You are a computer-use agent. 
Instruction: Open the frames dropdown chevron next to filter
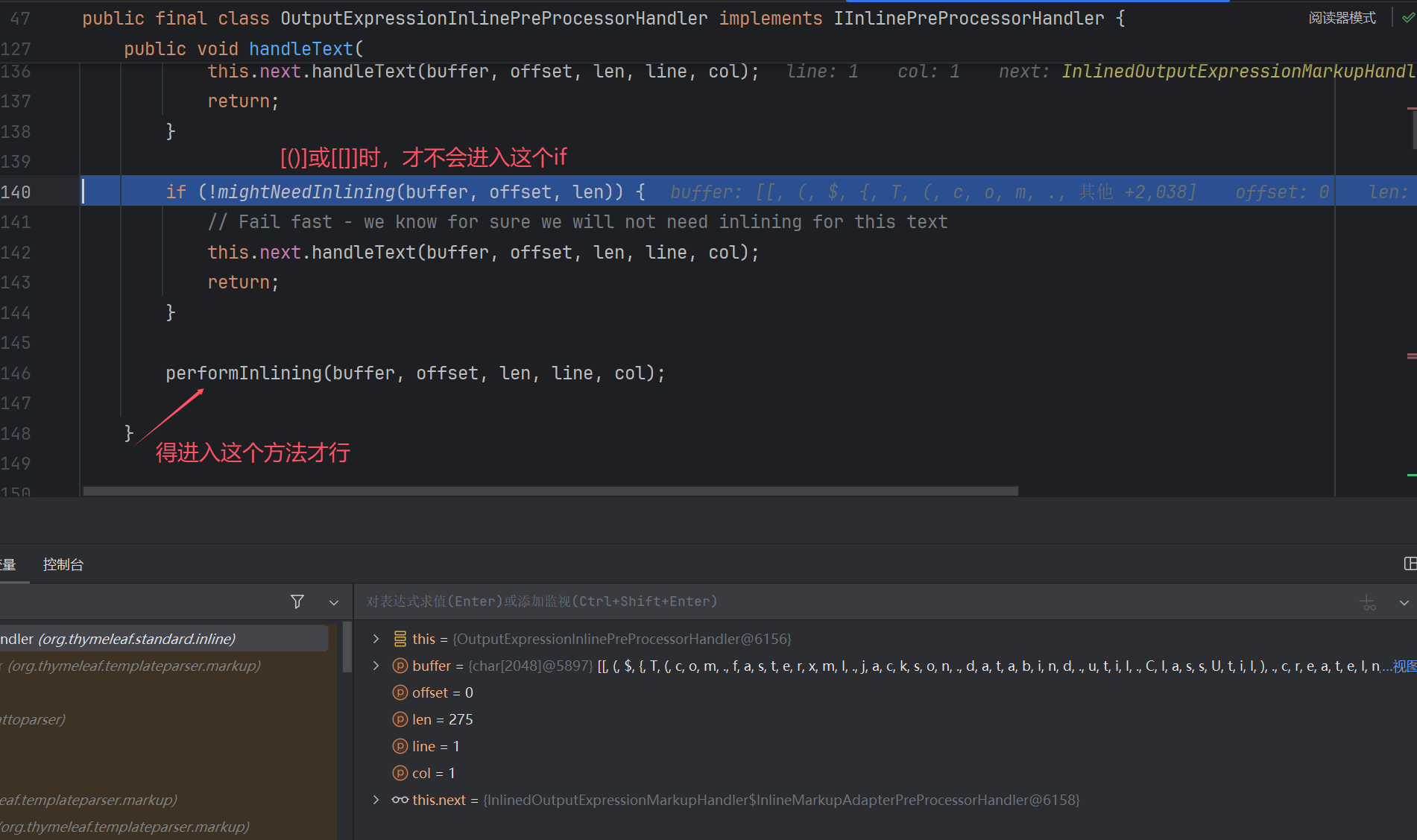[x=334, y=602]
